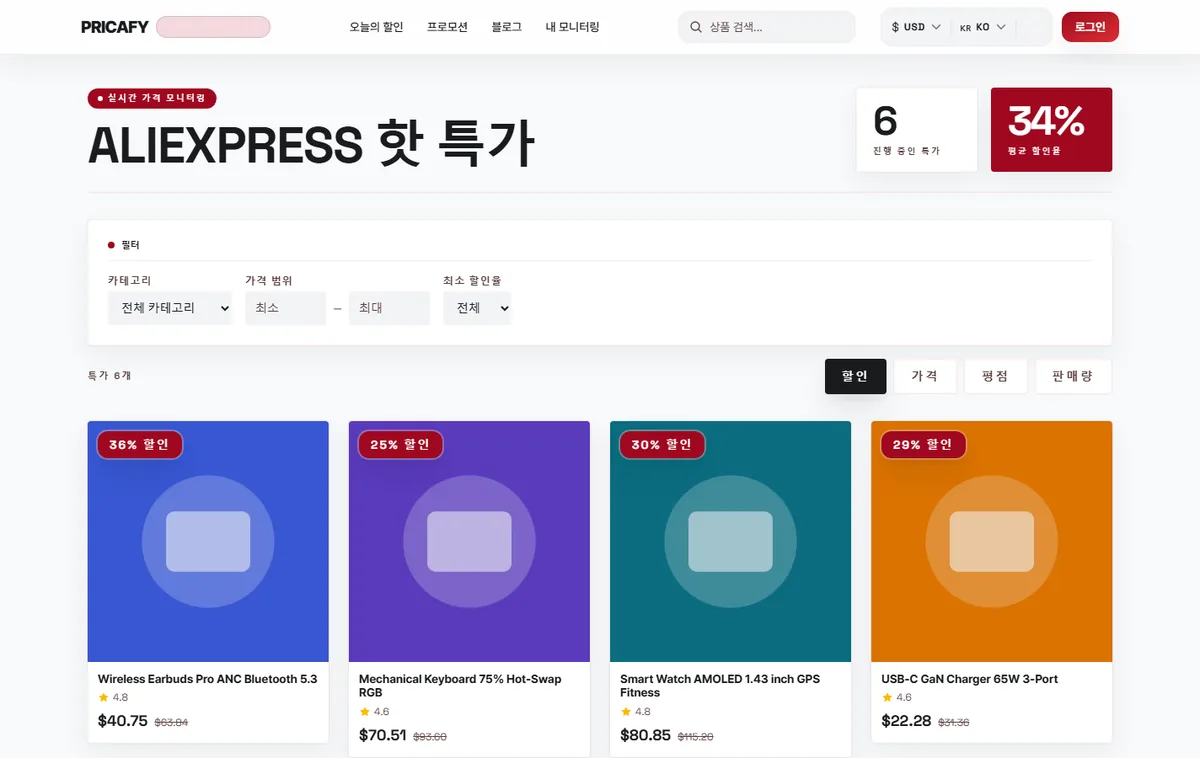Open USB-C GaN Charger 65W 3-Port title

tap(969, 679)
